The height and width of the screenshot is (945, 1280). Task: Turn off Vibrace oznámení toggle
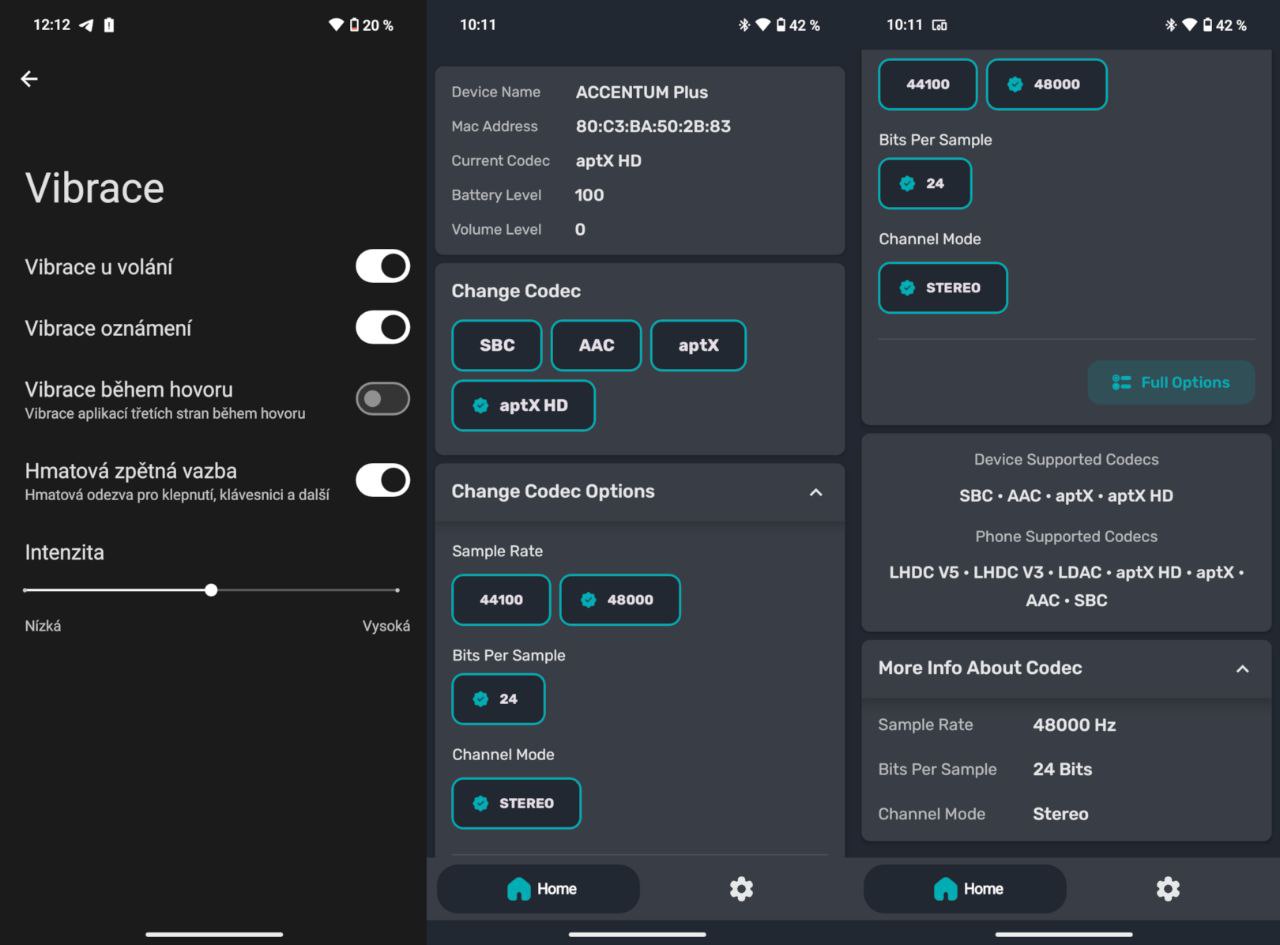pyautogui.click(x=383, y=328)
